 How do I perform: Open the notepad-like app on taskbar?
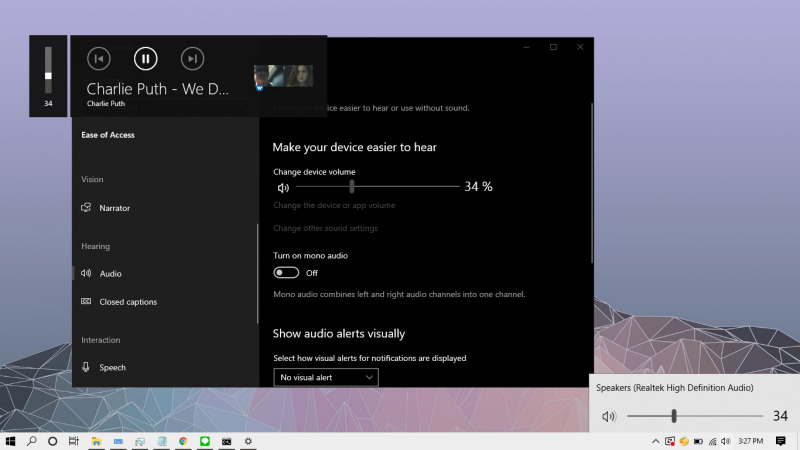(x=162, y=441)
